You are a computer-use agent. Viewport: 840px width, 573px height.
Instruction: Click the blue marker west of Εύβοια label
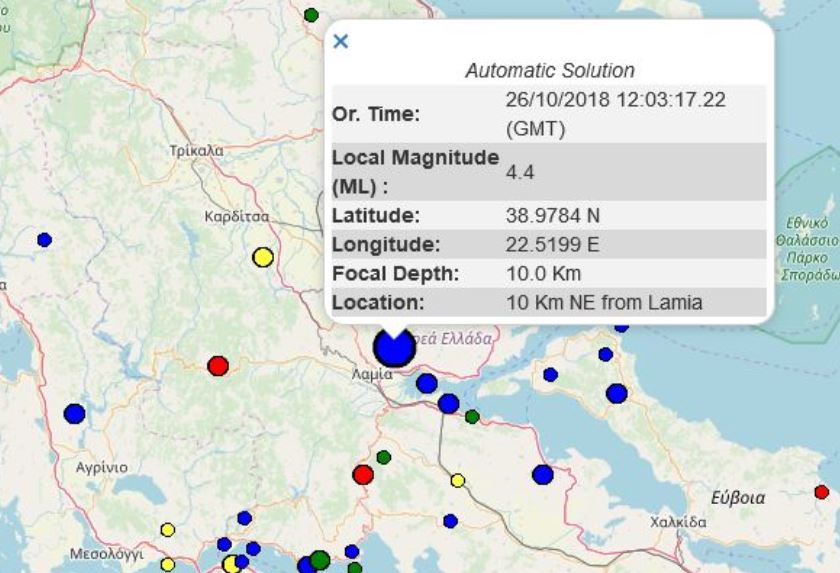(x=542, y=474)
